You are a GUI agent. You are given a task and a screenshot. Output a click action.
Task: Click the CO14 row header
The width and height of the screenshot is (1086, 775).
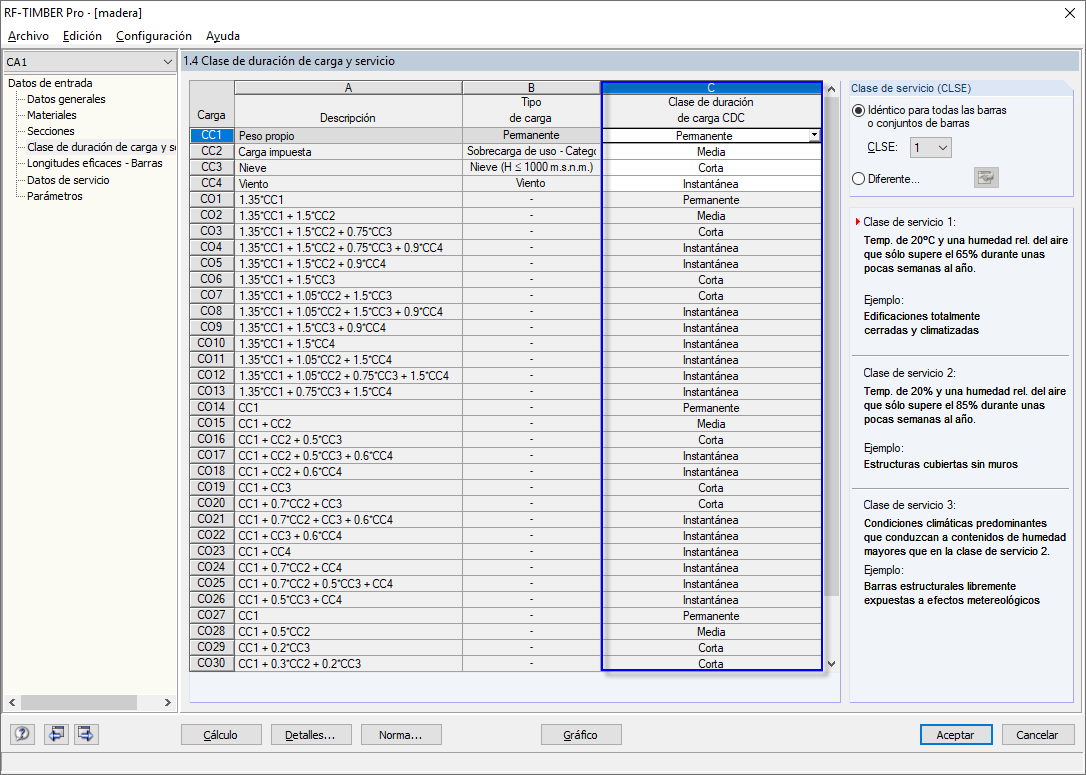pos(211,407)
